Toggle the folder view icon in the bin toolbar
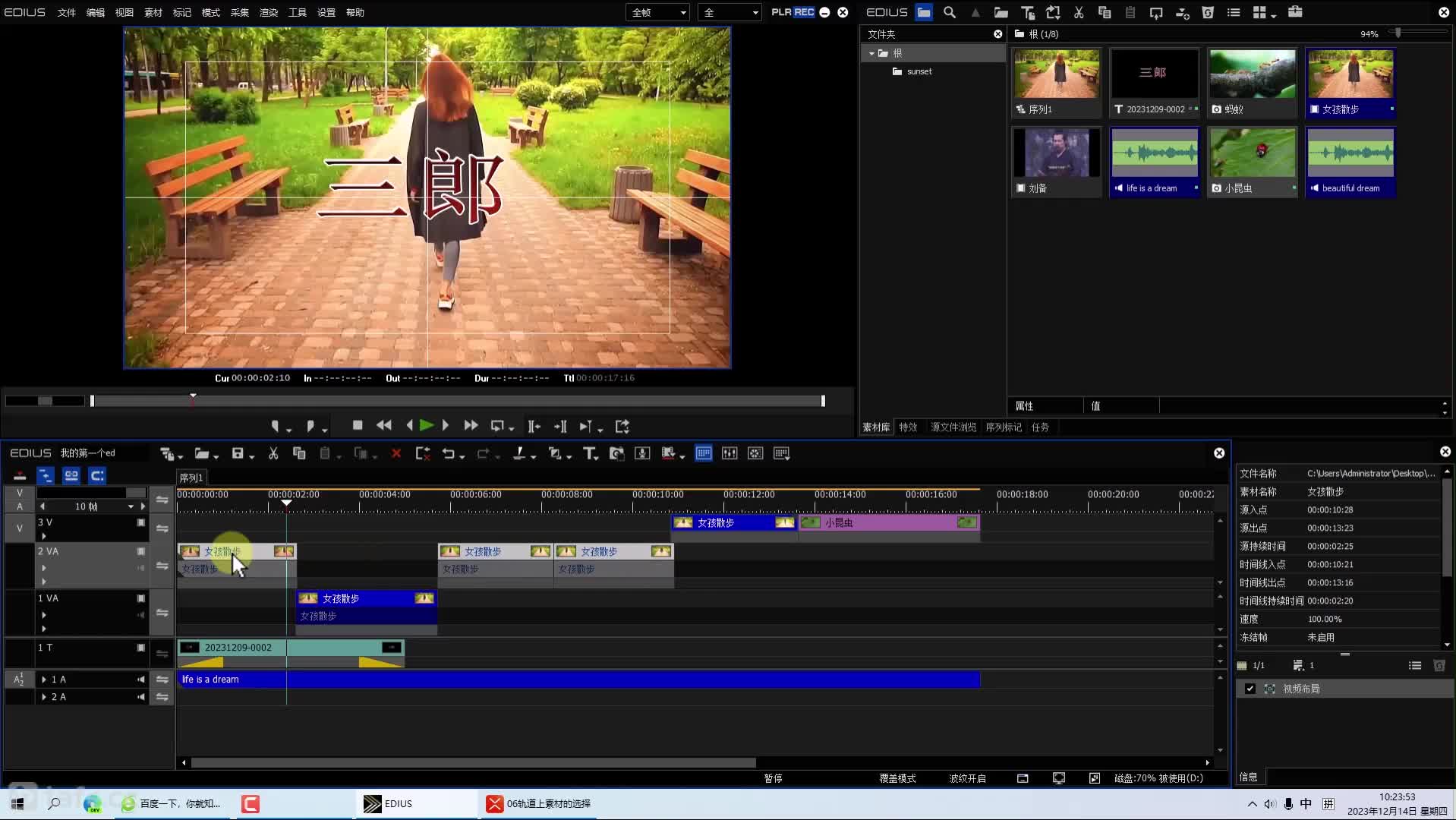1456x820 pixels. click(924, 12)
